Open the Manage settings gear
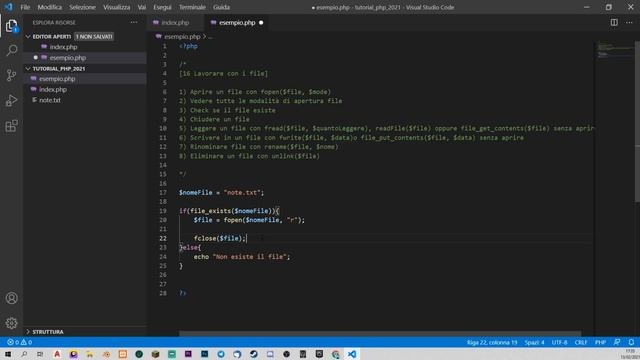The image size is (640, 360). (11, 323)
